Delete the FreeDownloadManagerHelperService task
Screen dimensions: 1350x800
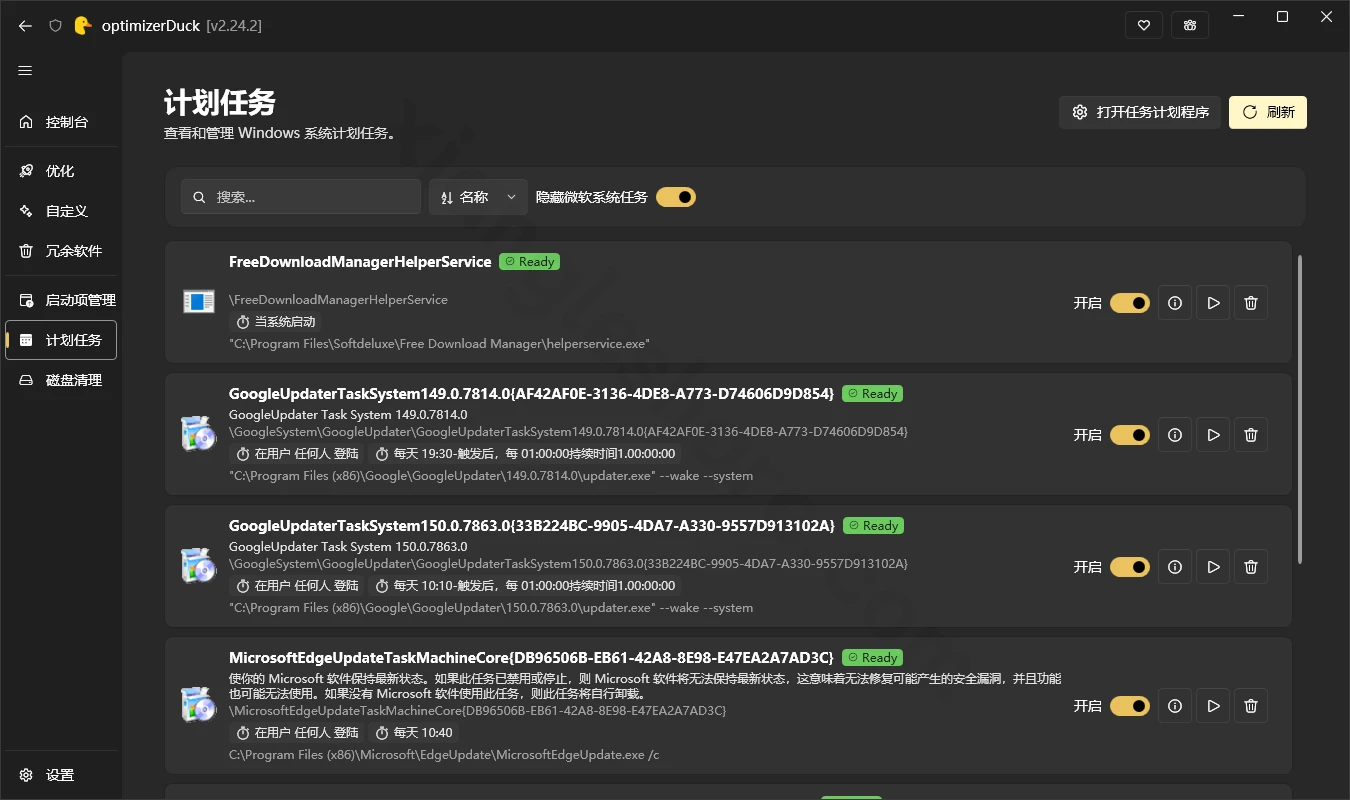tap(1251, 303)
